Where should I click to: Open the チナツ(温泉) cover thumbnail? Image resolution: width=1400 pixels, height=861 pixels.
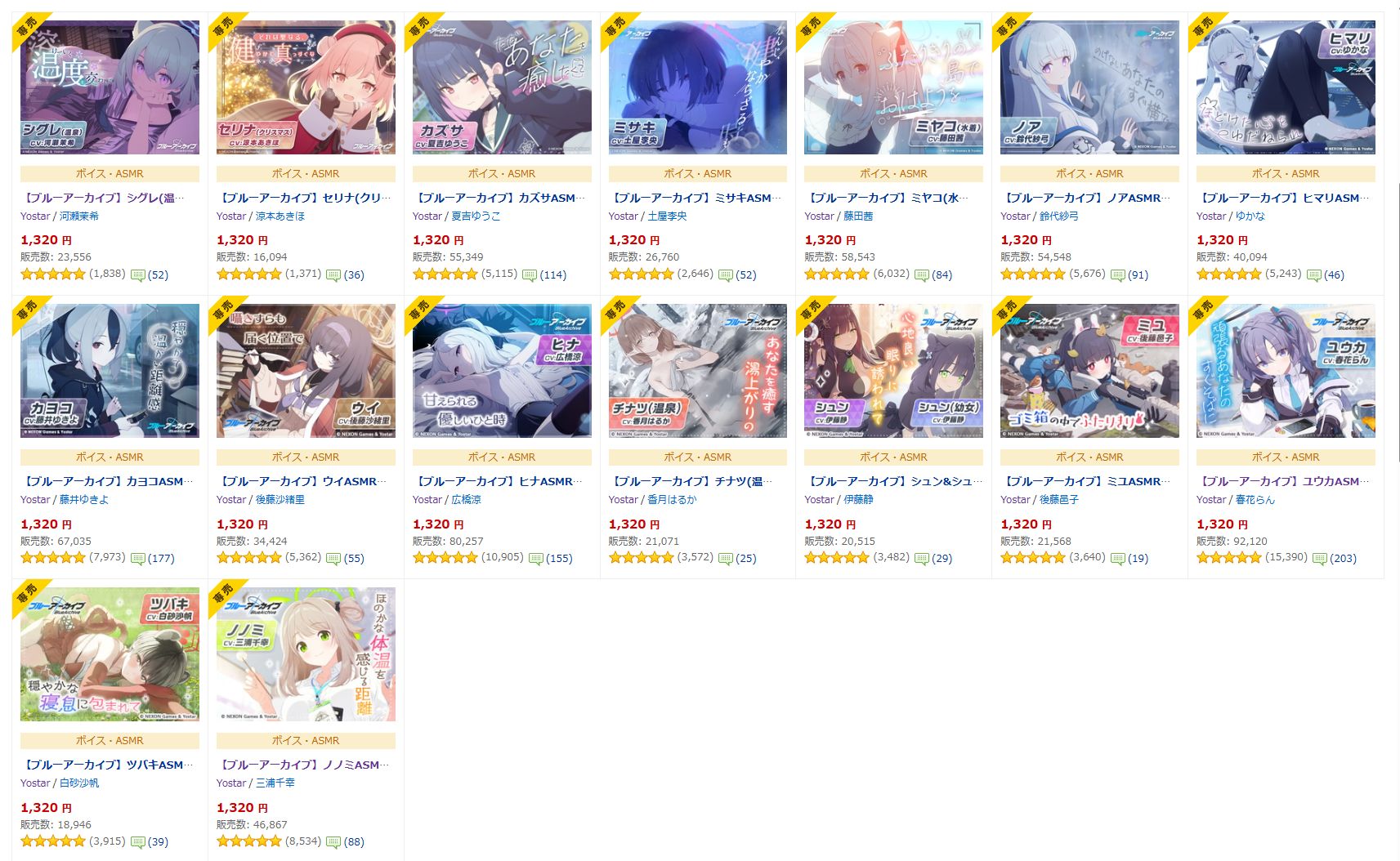(697, 371)
